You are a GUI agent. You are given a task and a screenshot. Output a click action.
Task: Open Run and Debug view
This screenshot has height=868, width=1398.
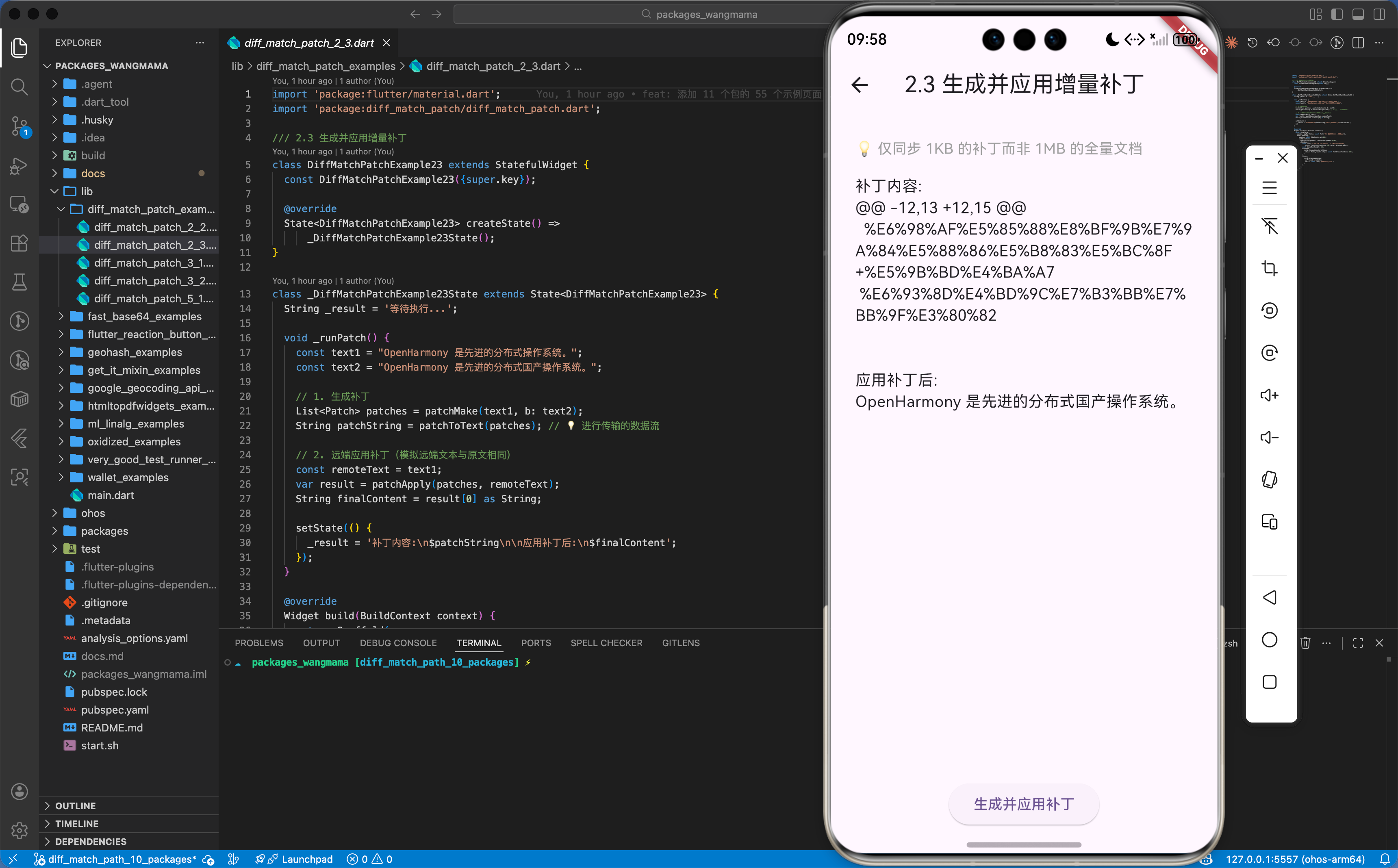[x=19, y=166]
